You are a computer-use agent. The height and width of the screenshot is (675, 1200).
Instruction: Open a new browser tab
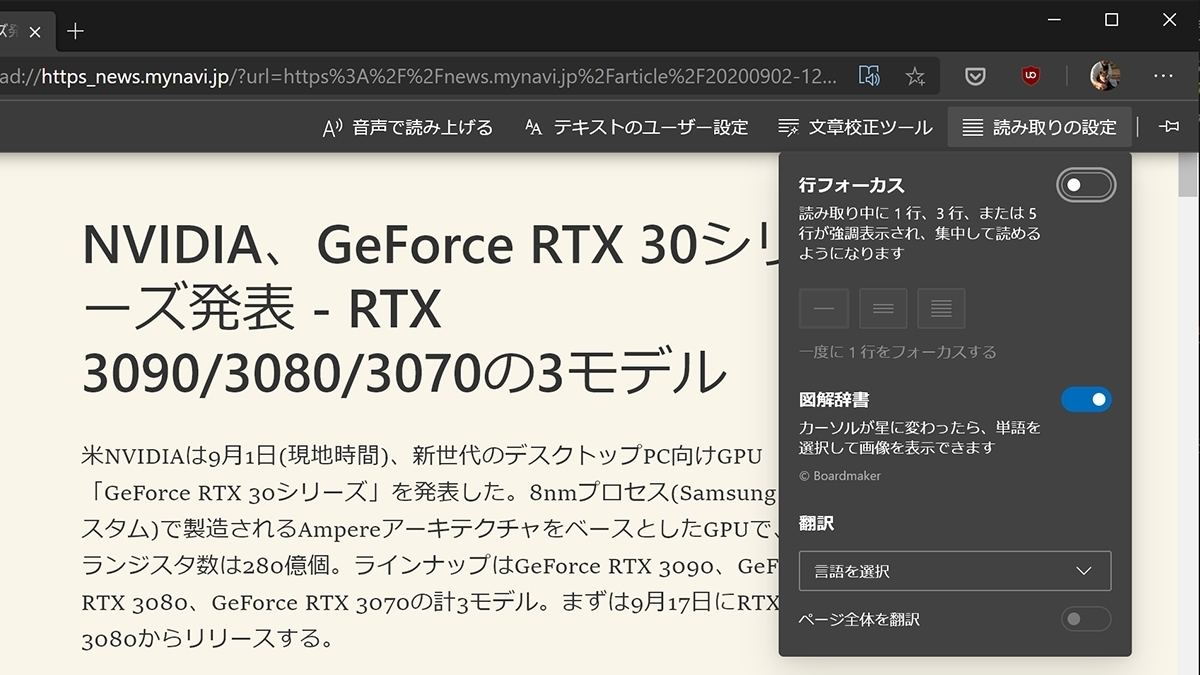pos(75,31)
